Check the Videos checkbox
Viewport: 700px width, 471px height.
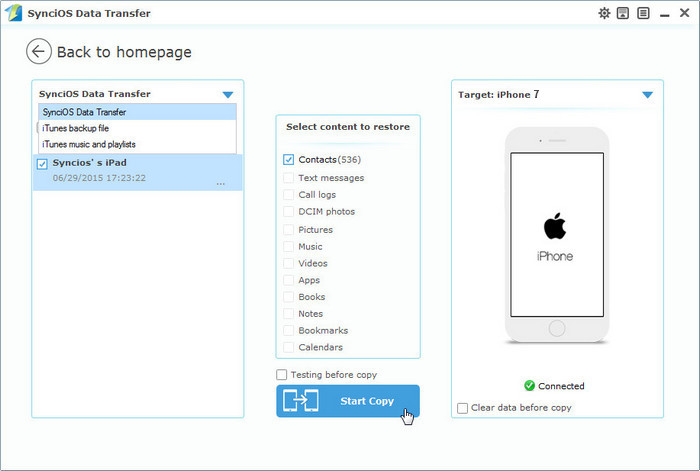tap(288, 263)
